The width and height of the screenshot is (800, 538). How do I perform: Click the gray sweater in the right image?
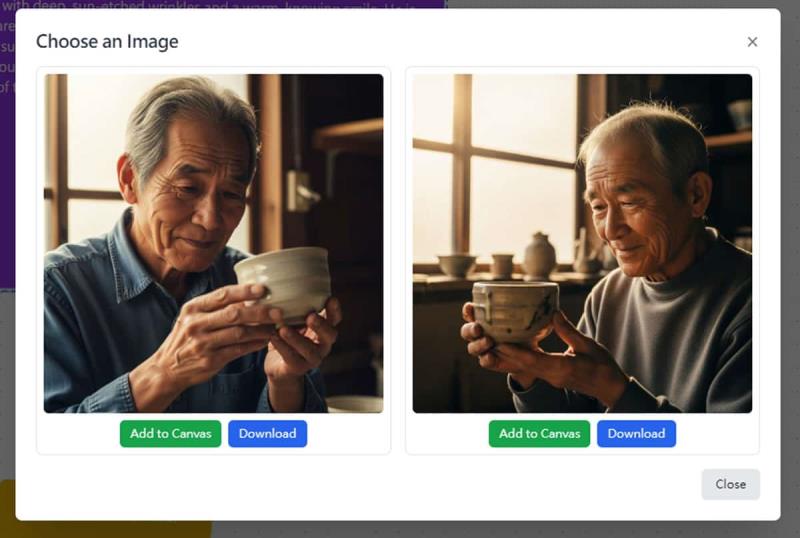point(690,320)
